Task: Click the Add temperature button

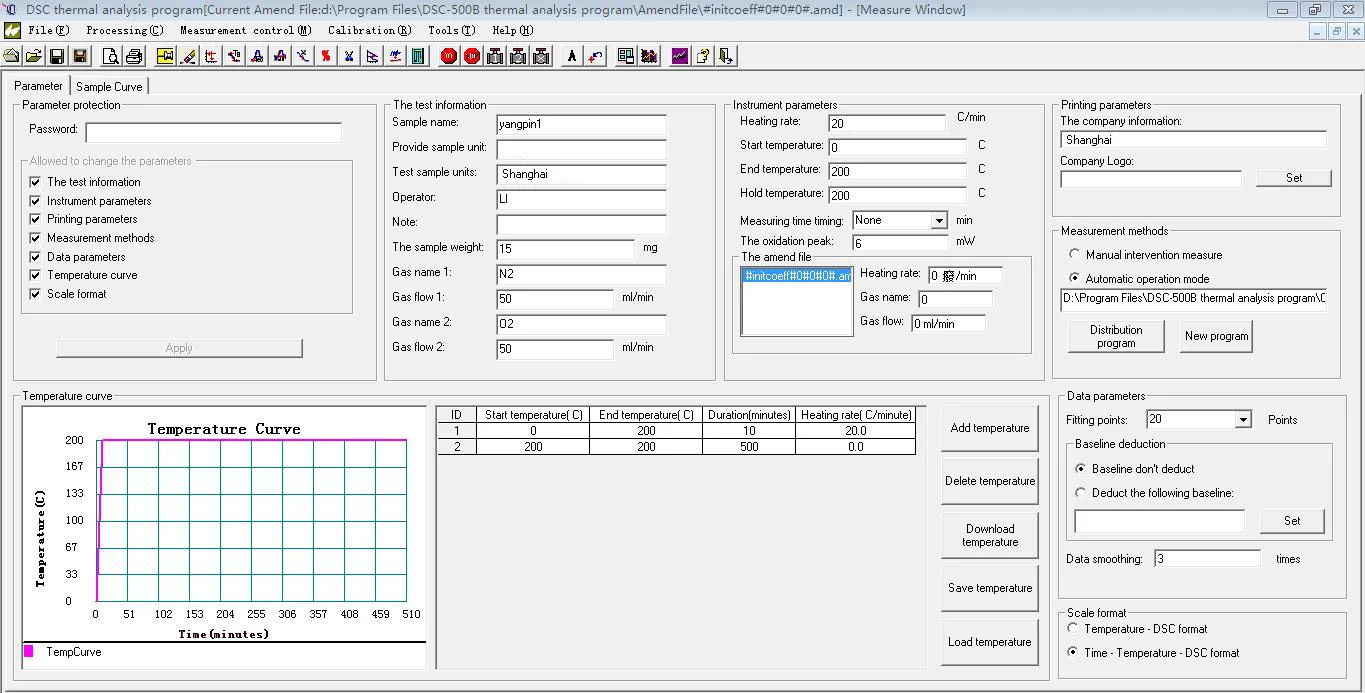Action: (x=989, y=428)
